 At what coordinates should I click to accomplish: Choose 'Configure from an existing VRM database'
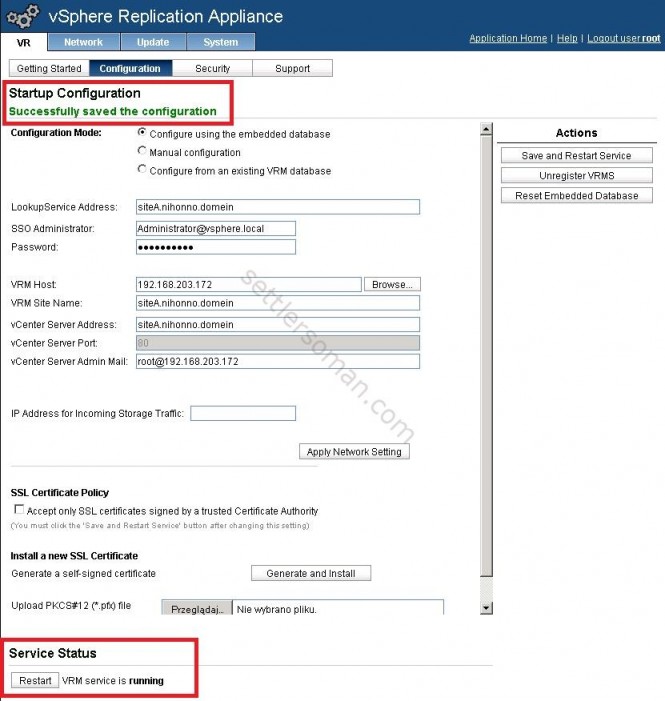[142, 170]
